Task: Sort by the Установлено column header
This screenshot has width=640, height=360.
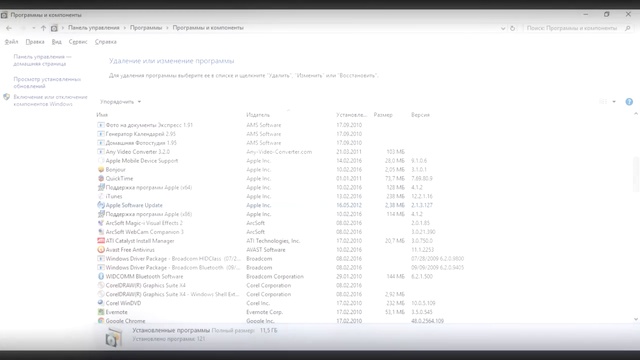Action: click(351, 115)
